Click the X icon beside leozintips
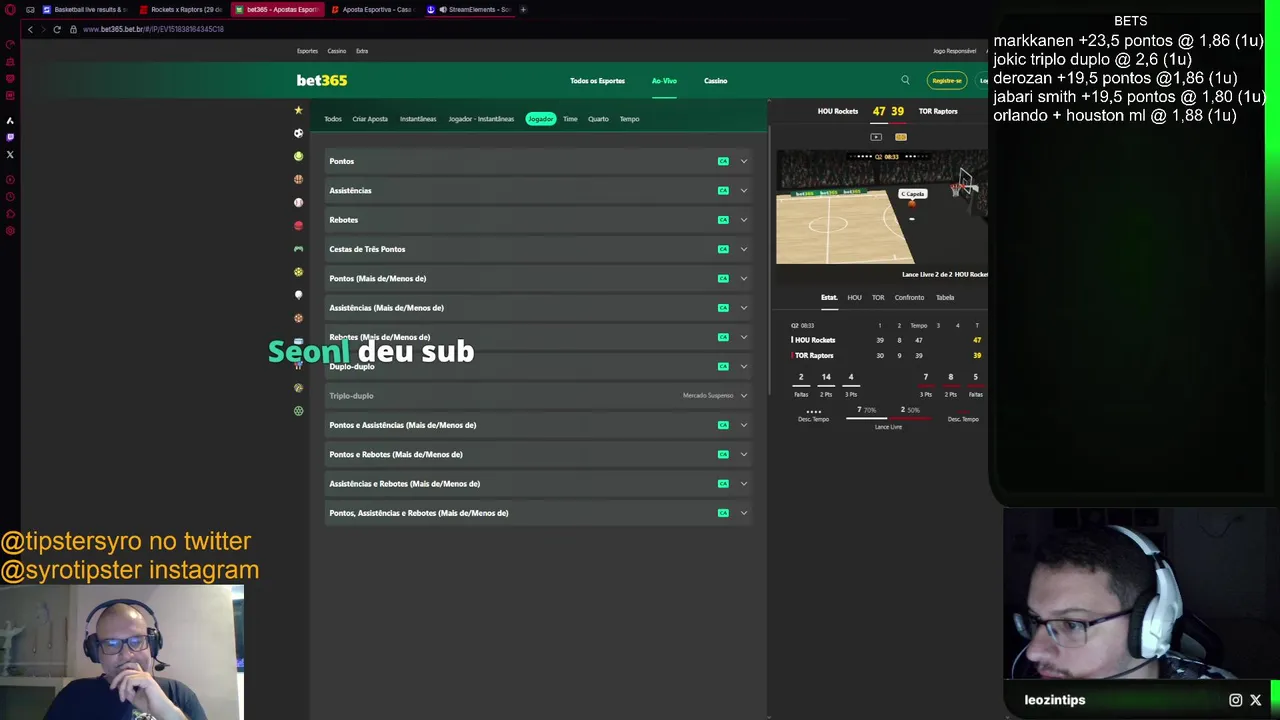 [1256, 700]
